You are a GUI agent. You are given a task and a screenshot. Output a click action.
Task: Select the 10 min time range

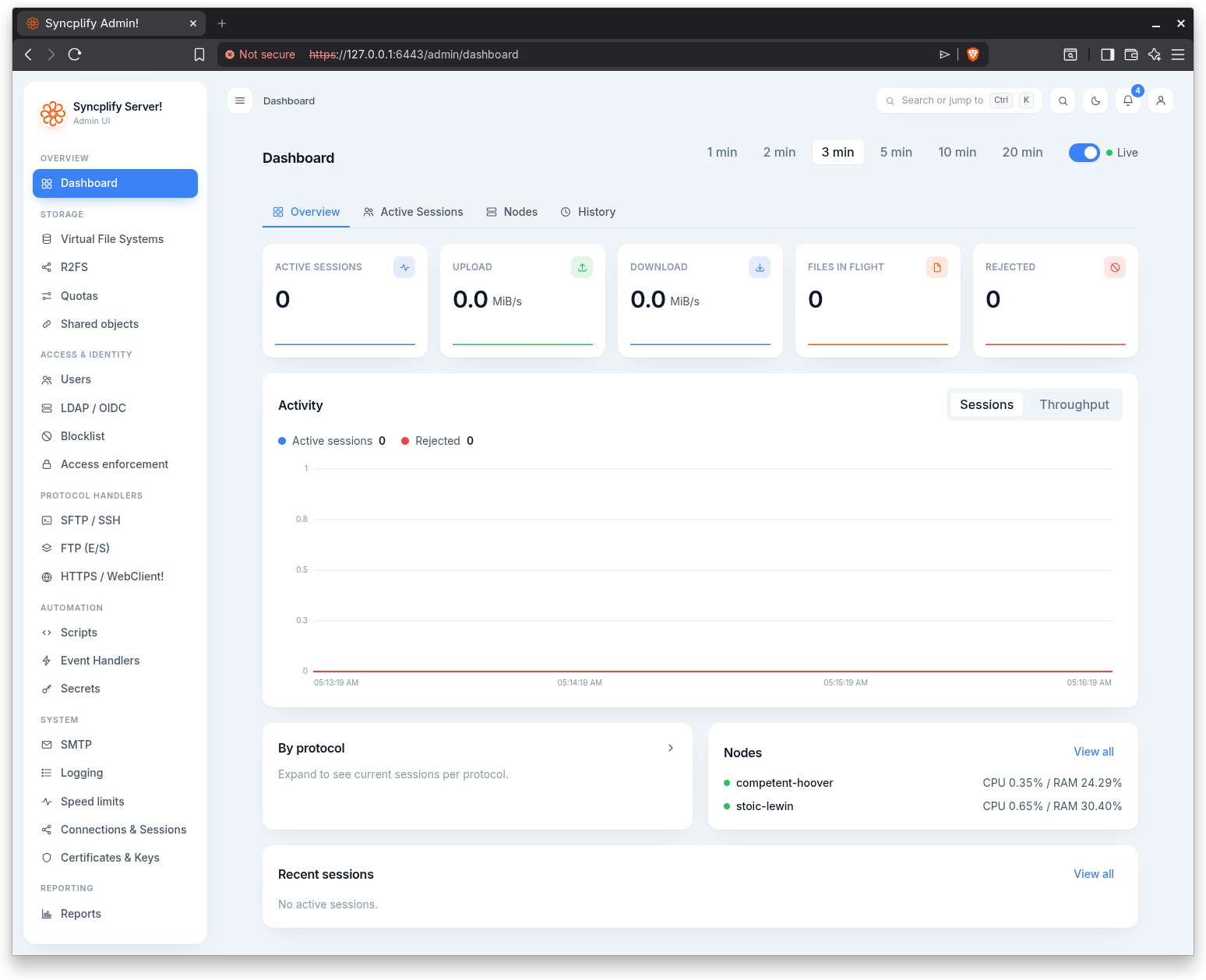click(x=957, y=153)
